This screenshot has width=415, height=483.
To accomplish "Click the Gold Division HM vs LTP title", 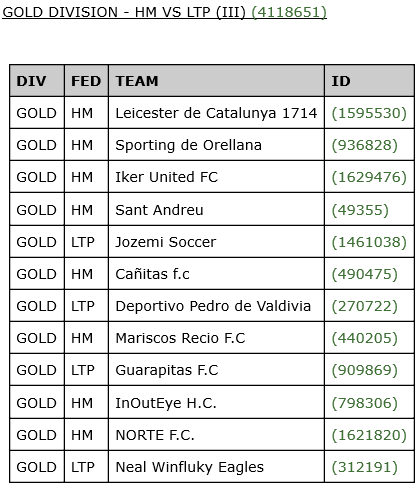I will pyautogui.click(x=124, y=12).
